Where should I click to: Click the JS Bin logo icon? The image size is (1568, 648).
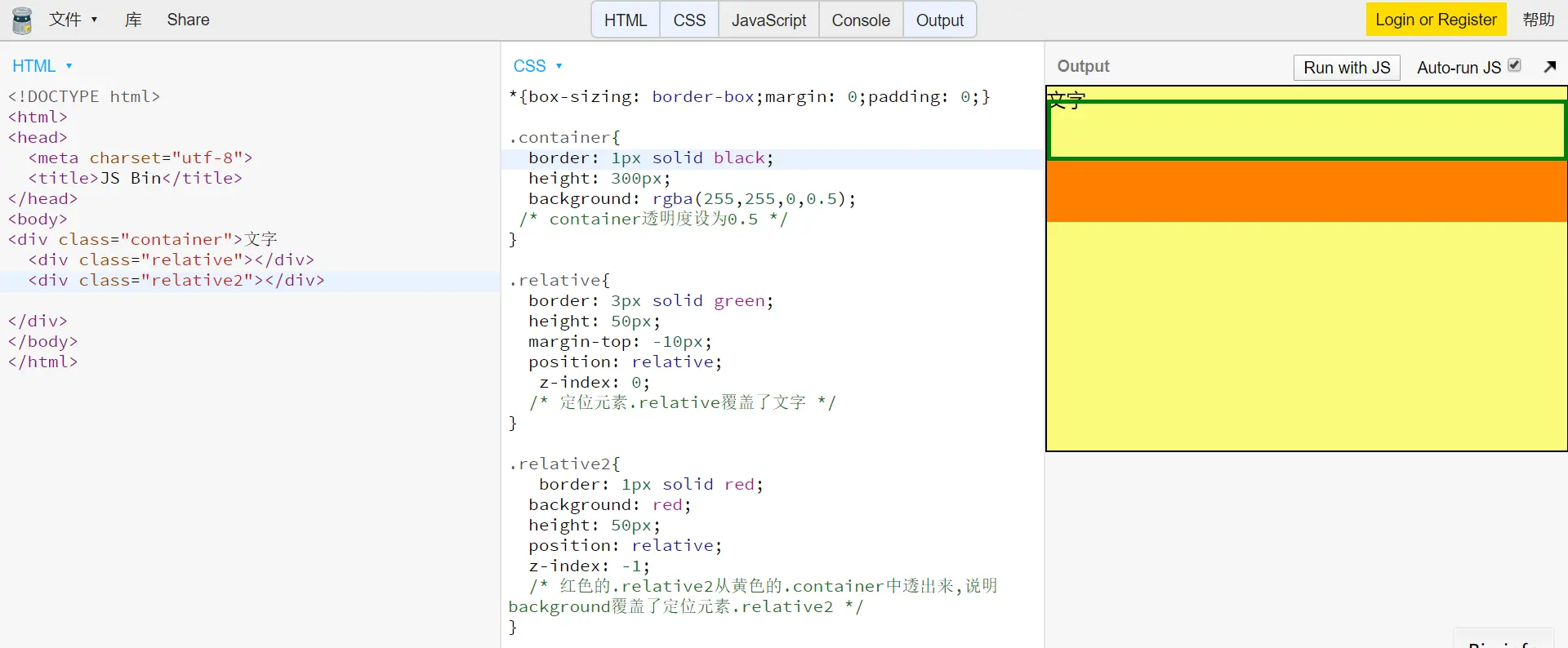(x=22, y=20)
